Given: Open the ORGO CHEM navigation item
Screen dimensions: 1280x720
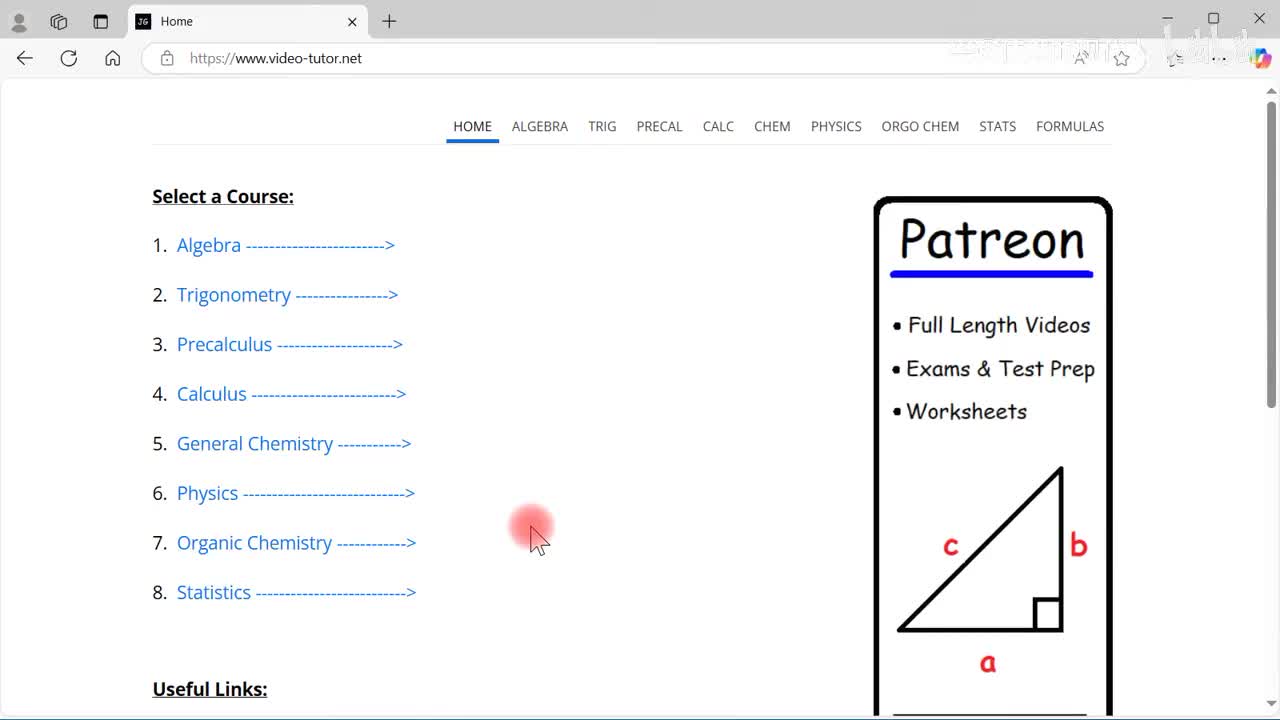Looking at the screenshot, I should pyautogui.click(x=920, y=126).
